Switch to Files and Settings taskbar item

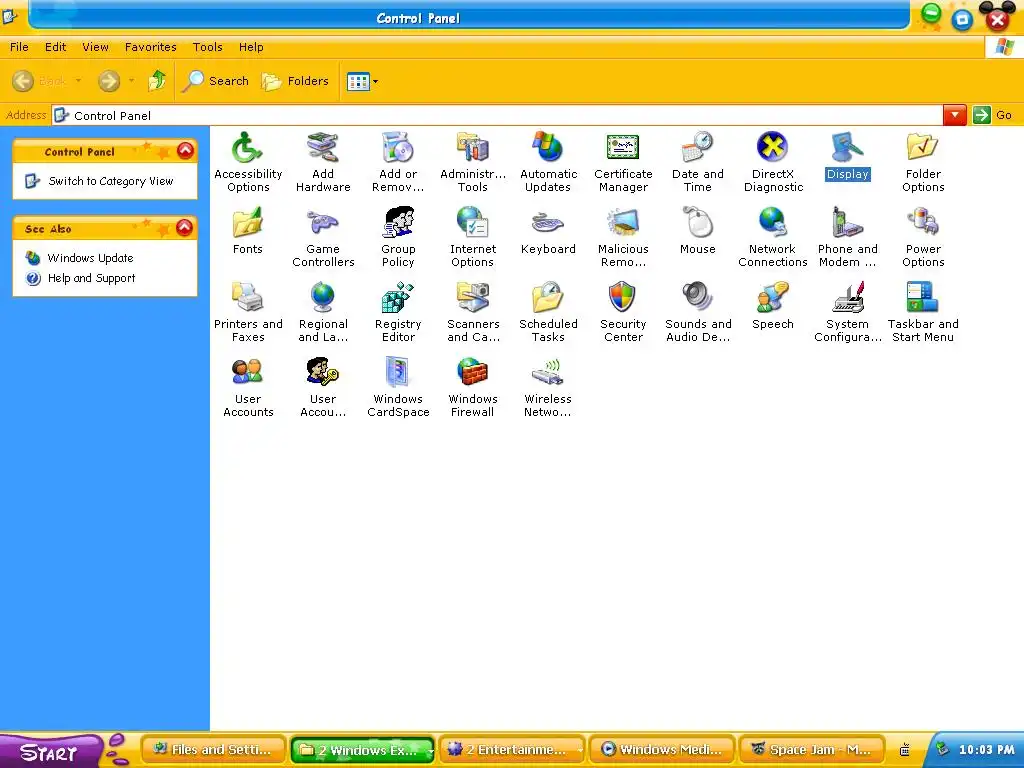214,750
